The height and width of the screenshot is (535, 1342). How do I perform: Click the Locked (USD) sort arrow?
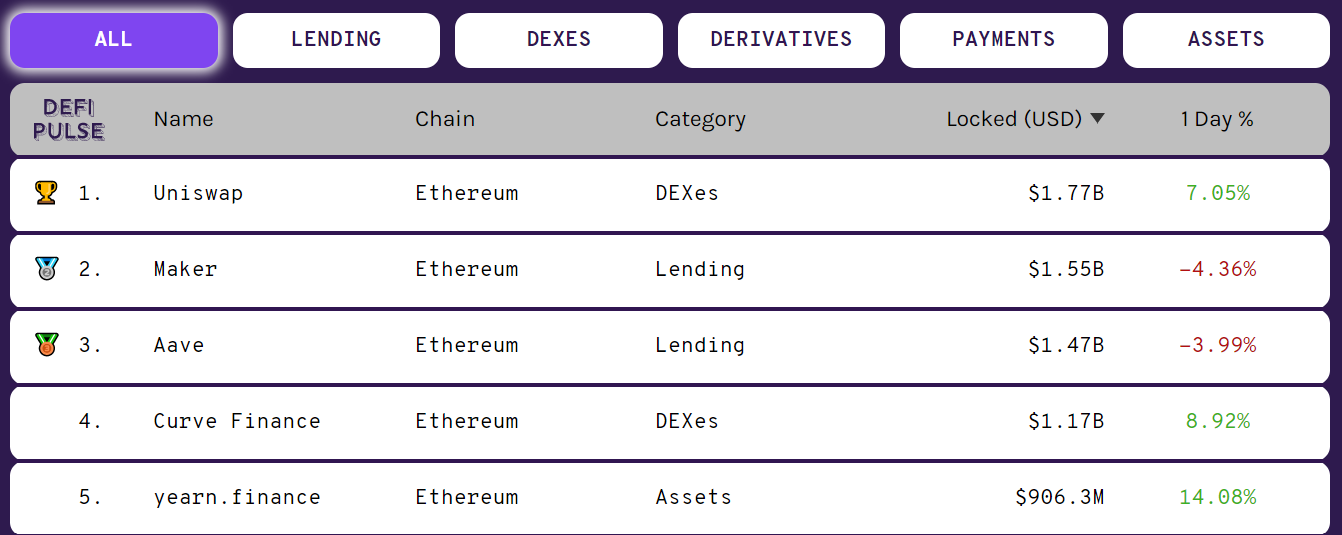(1097, 119)
